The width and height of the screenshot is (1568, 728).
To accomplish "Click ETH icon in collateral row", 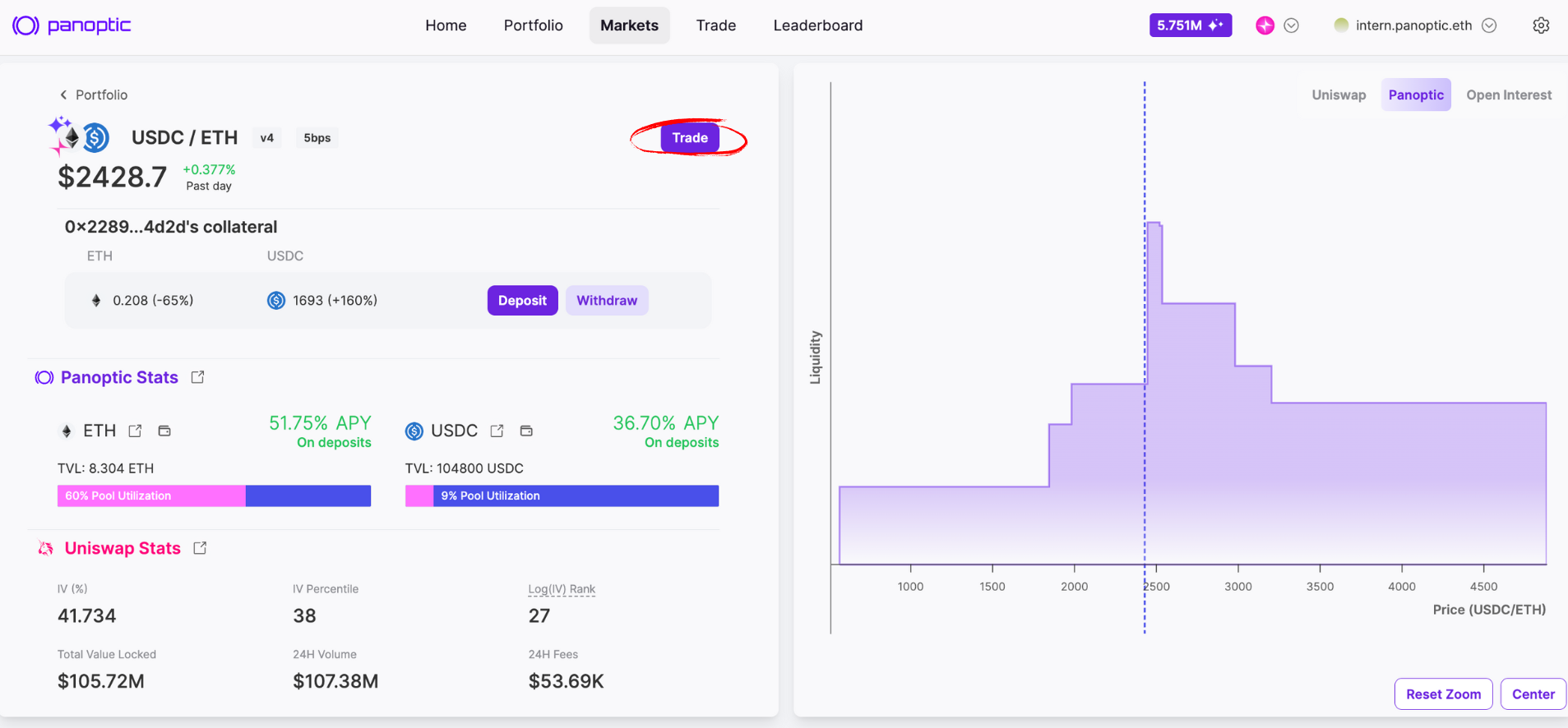I will [x=96, y=301].
